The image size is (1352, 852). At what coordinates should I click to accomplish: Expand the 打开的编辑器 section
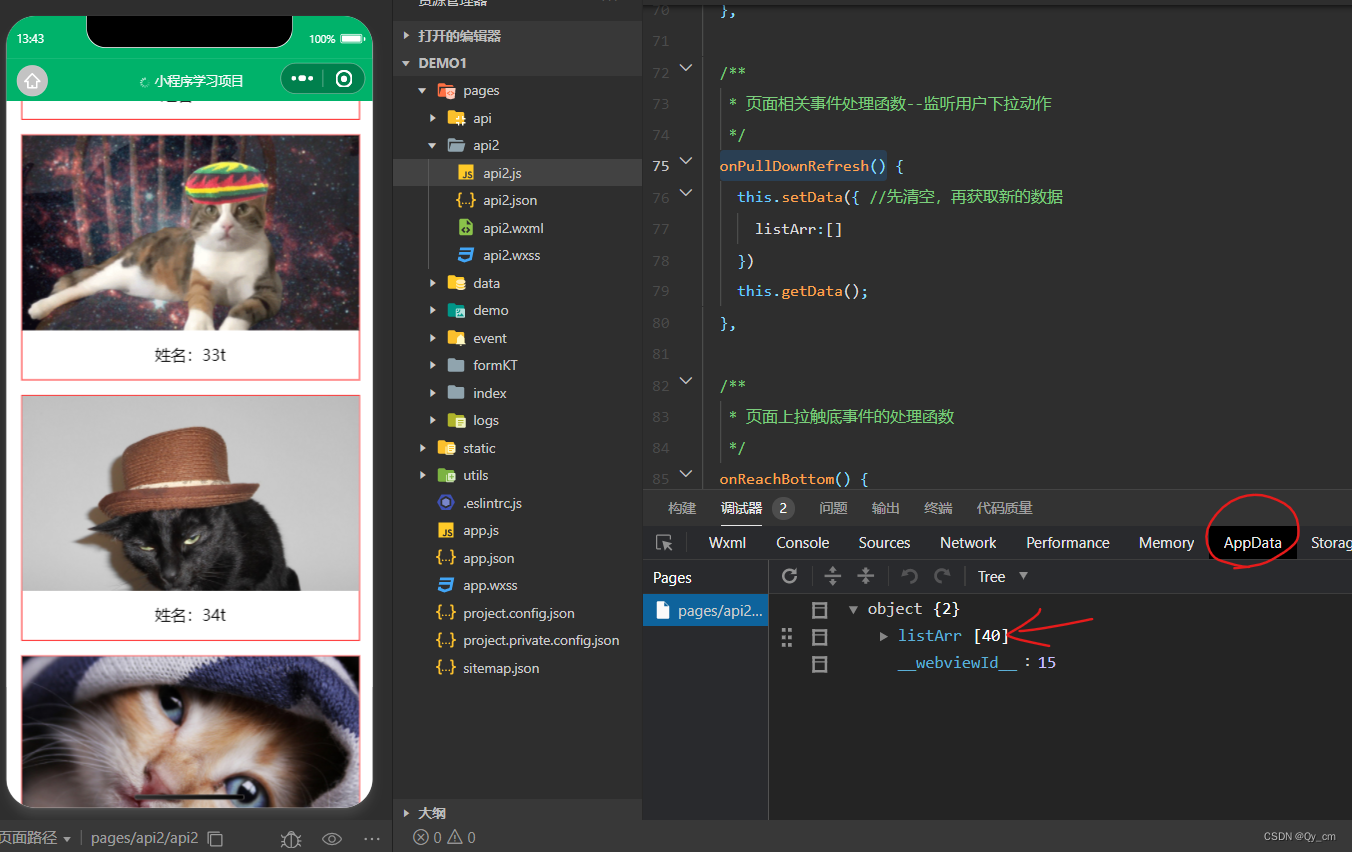click(x=406, y=36)
